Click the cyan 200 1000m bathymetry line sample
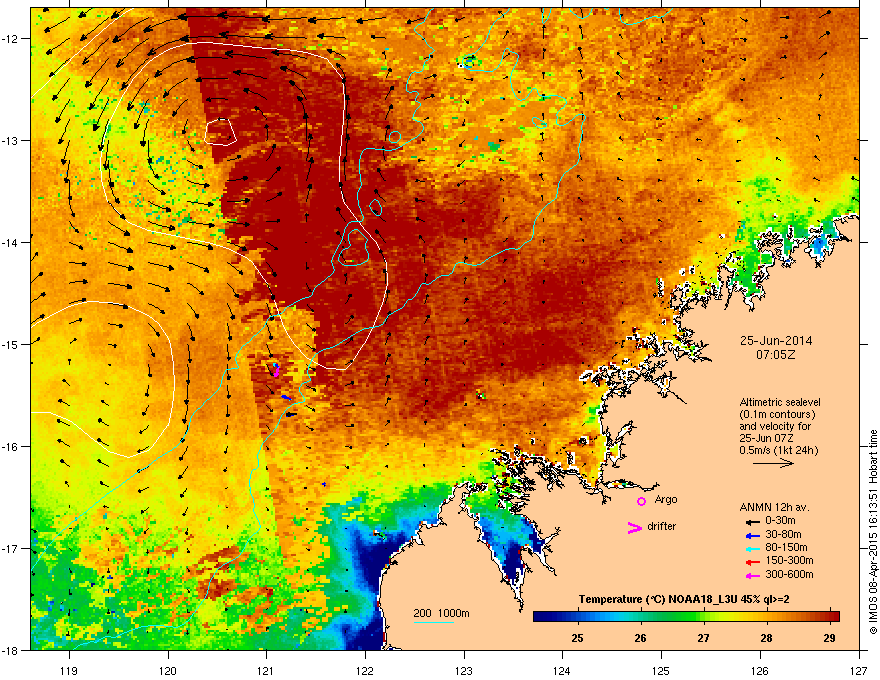The image size is (880, 680). pyautogui.click(x=434, y=623)
